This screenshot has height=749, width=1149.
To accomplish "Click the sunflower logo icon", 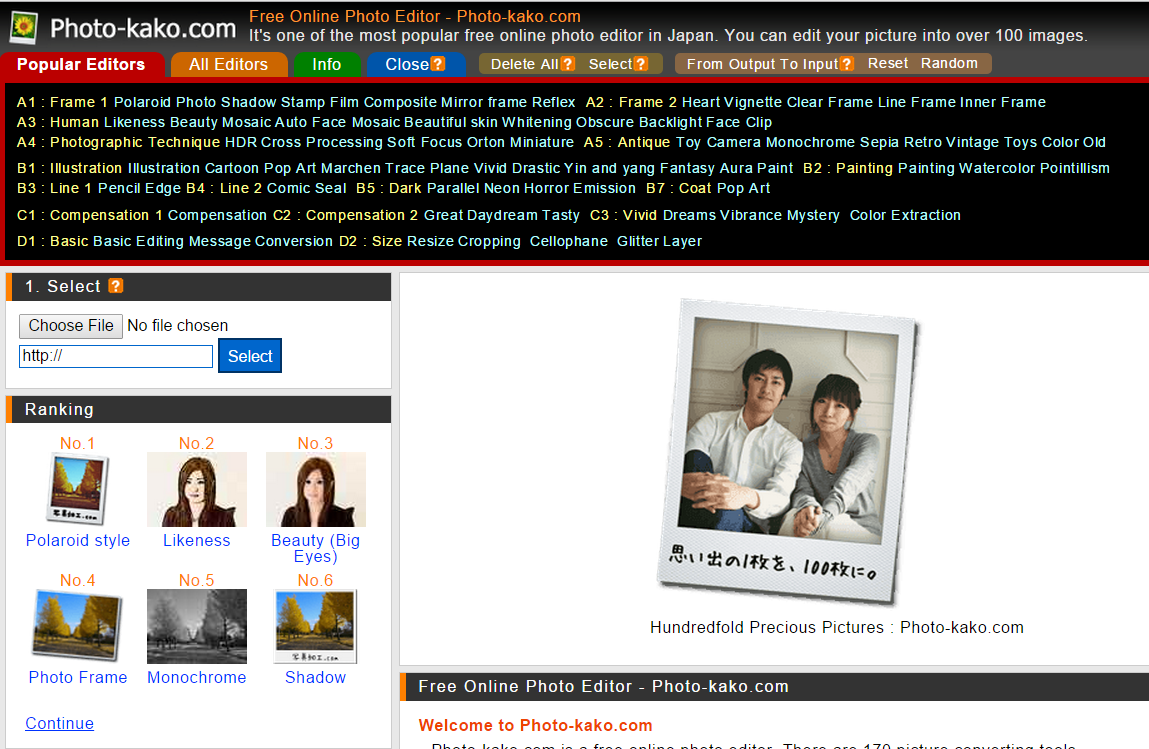I will point(24,28).
